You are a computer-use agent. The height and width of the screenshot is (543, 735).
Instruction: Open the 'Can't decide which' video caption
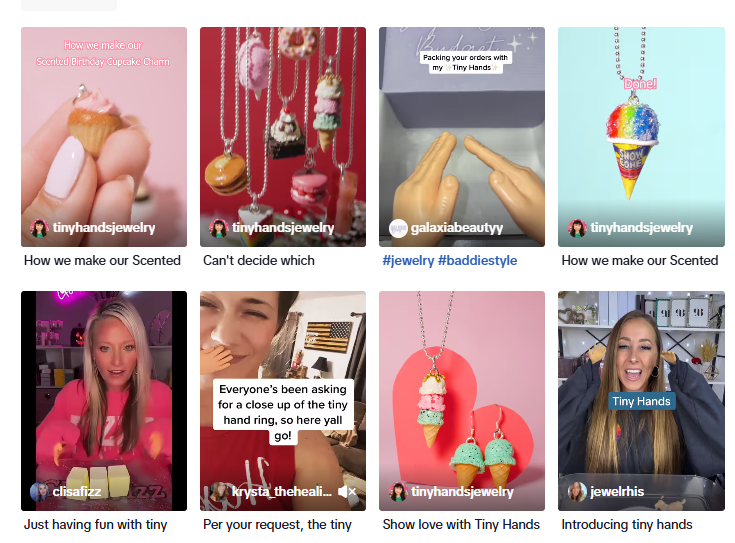(x=259, y=260)
